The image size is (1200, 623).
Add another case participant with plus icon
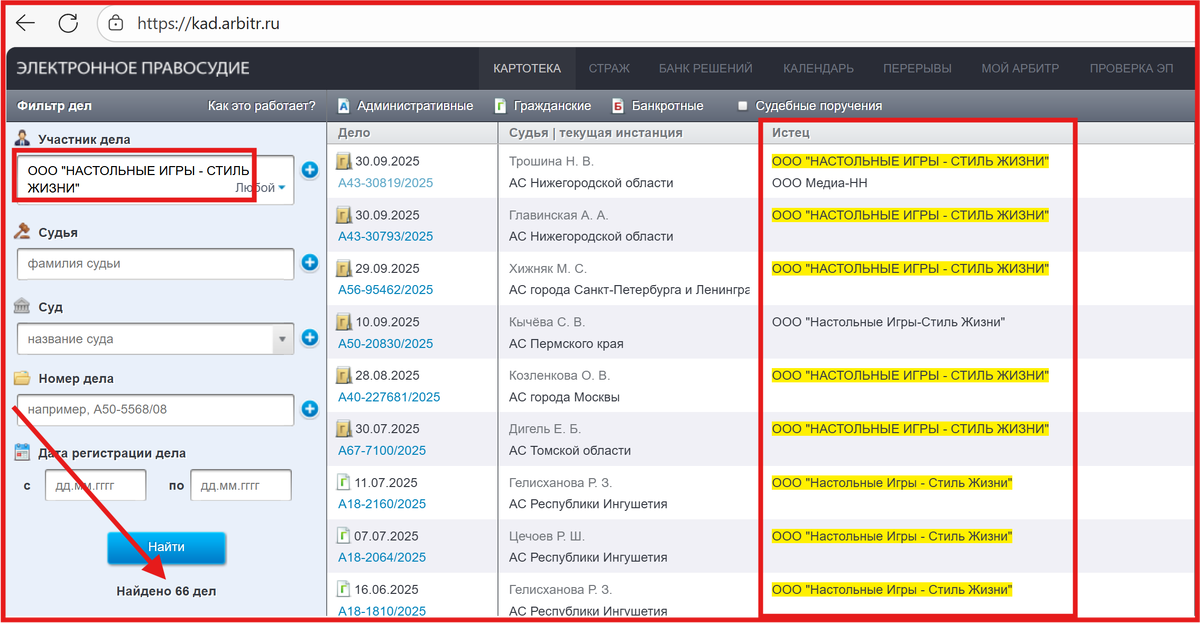tap(310, 170)
